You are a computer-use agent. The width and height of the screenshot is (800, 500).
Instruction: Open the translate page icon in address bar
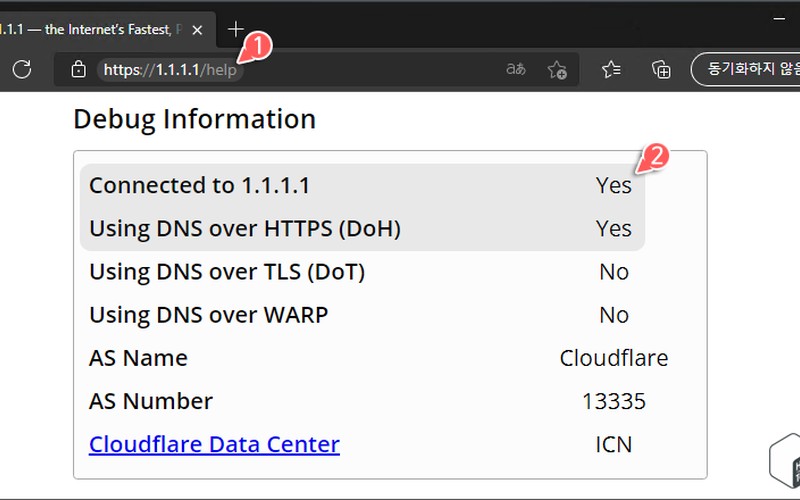coord(516,69)
